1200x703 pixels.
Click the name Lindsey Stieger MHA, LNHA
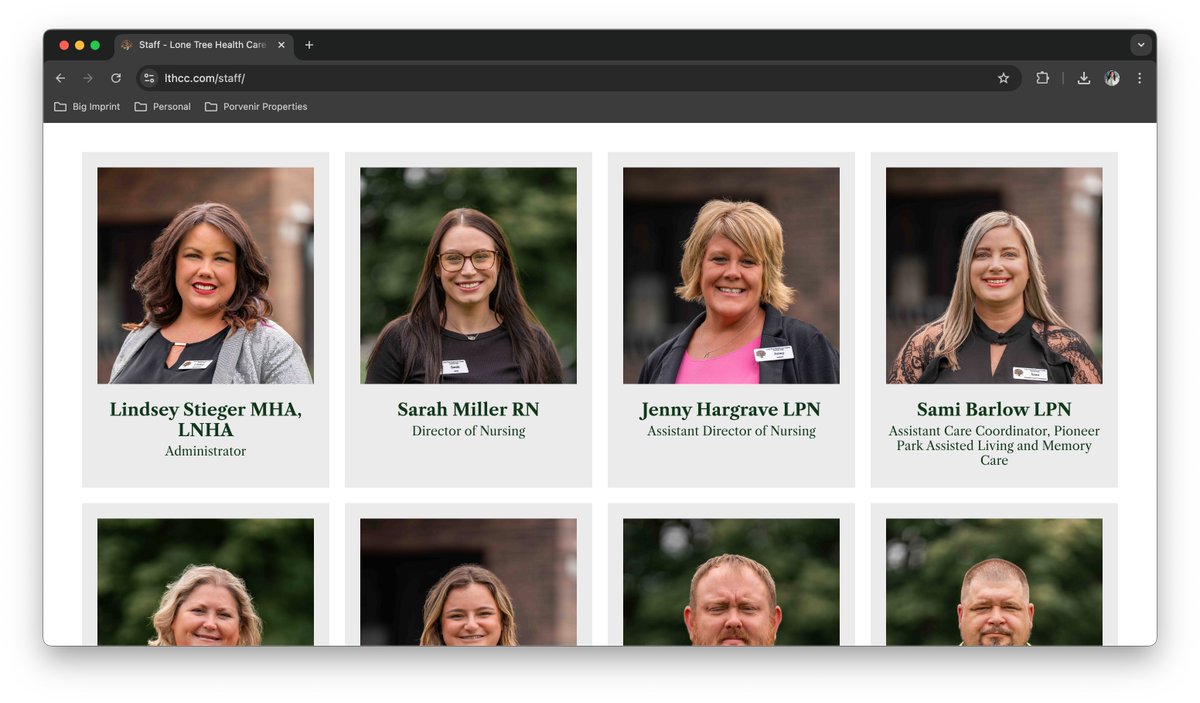click(205, 419)
